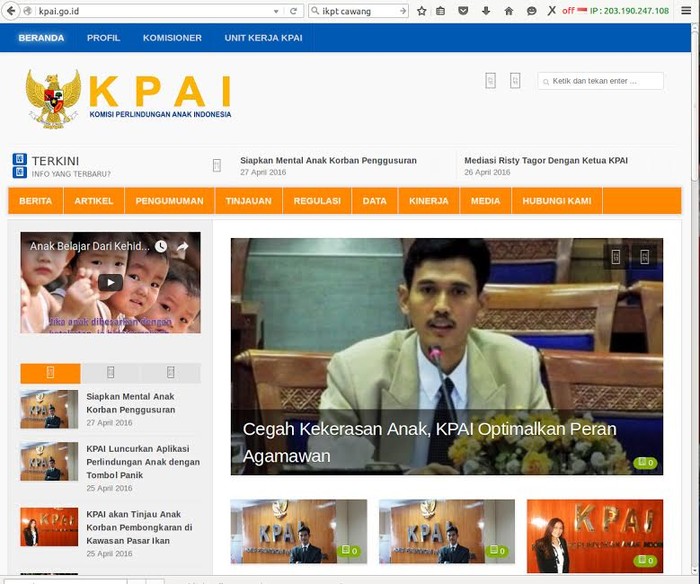Open thumbnail for 'KPAI akan Tinjau Anak' article

tap(49, 527)
